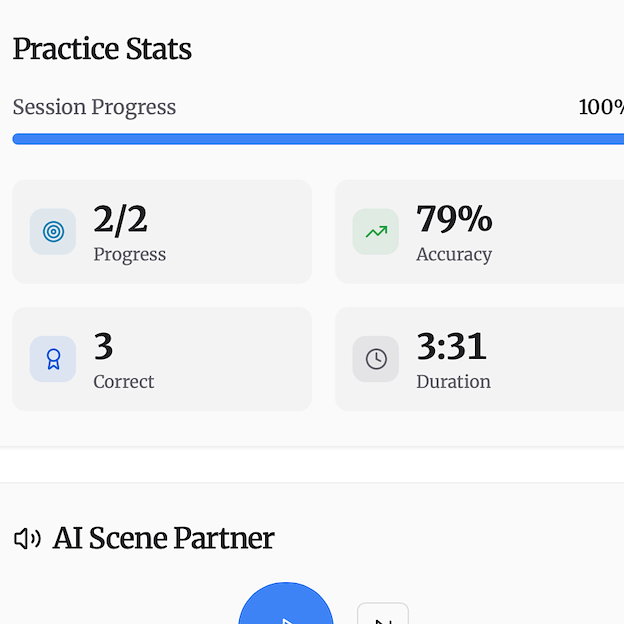Click the target icon in Progress card
The image size is (624, 624).
(x=53, y=232)
